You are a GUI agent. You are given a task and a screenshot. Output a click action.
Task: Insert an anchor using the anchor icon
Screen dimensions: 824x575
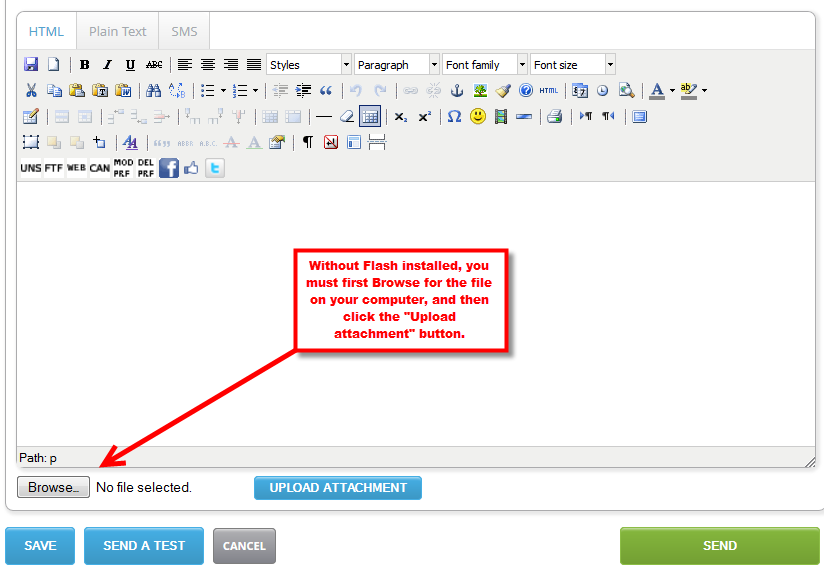458,91
